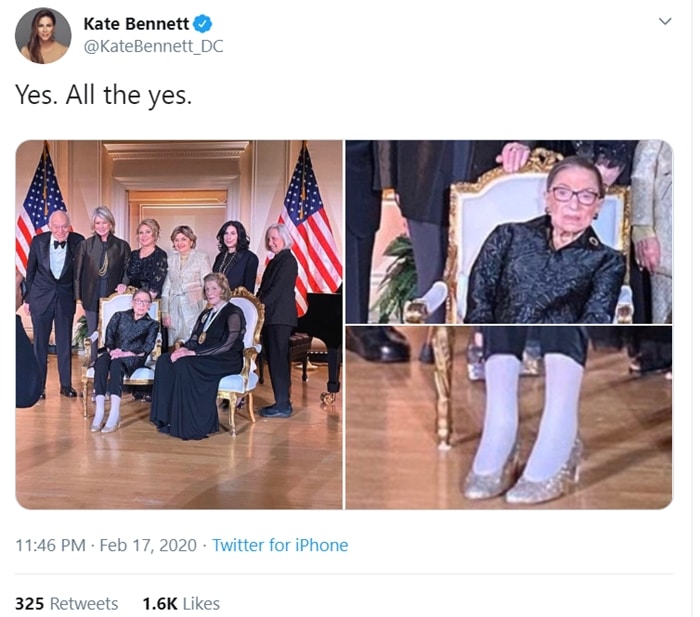
Task: Open the glittery shoes photo
Action: click(x=509, y=417)
